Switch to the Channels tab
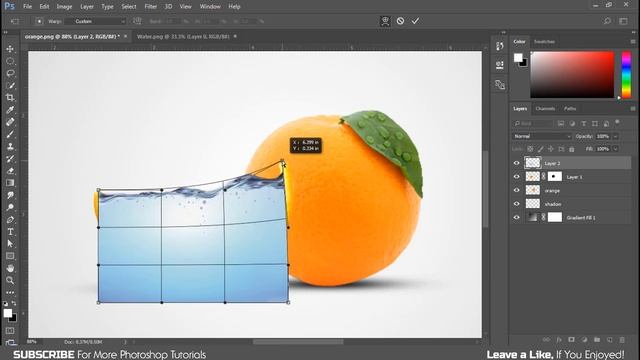 pyautogui.click(x=545, y=109)
